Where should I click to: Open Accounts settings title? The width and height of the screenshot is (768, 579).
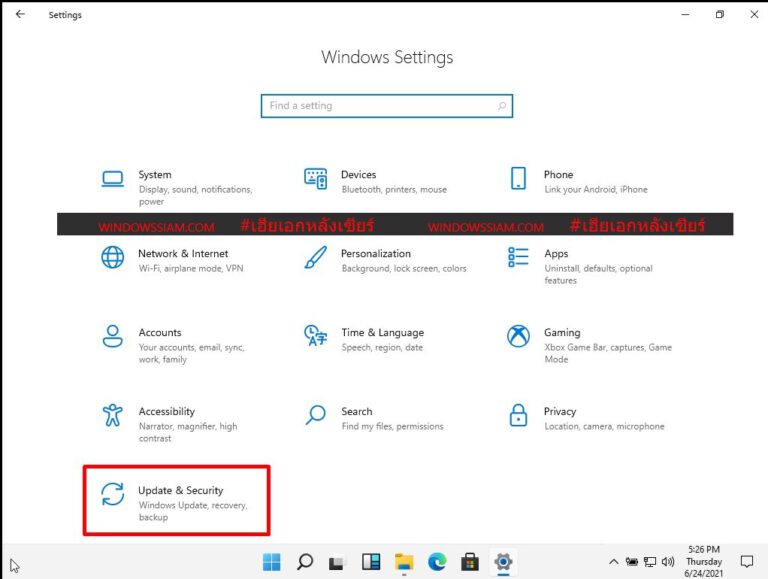click(160, 332)
